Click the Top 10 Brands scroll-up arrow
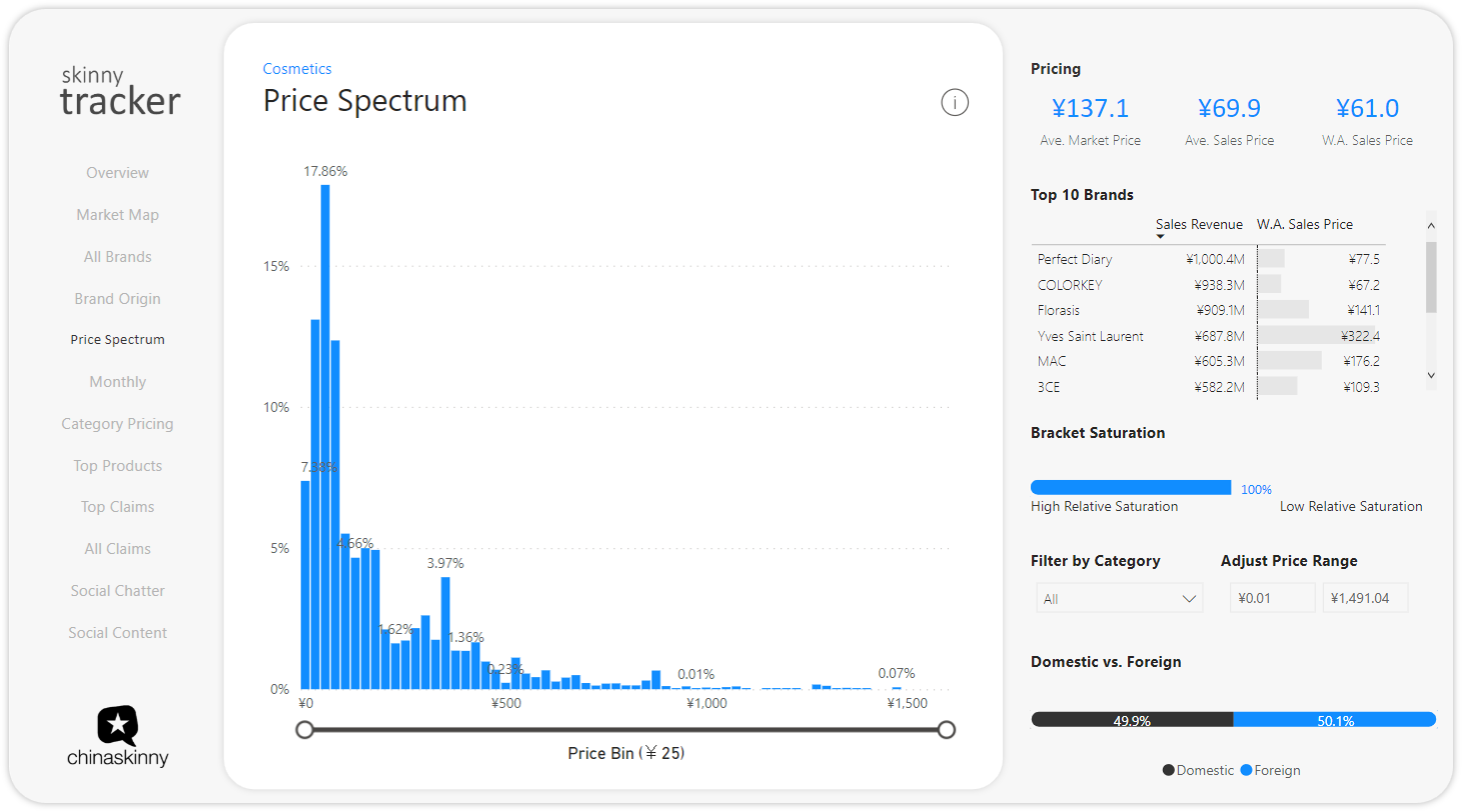 (1431, 226)
